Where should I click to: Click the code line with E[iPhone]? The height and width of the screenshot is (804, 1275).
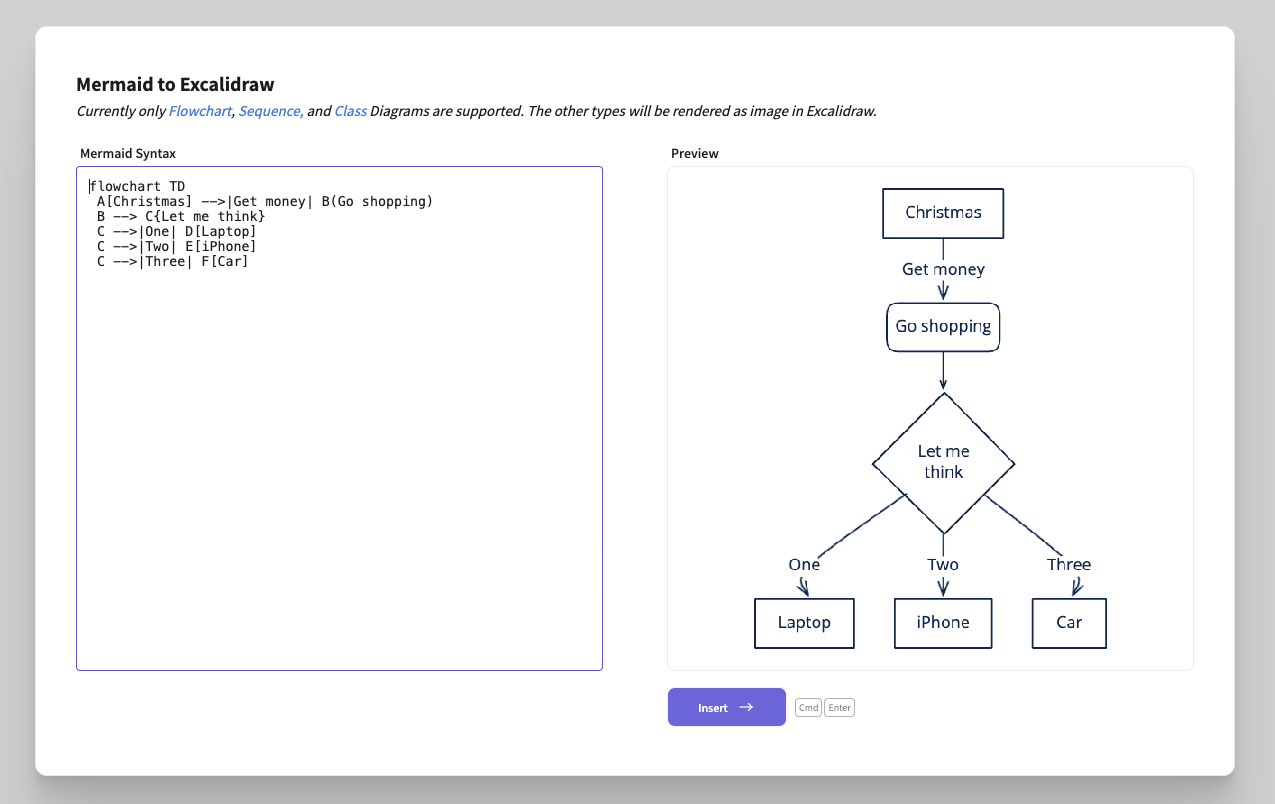click(177, 246)
